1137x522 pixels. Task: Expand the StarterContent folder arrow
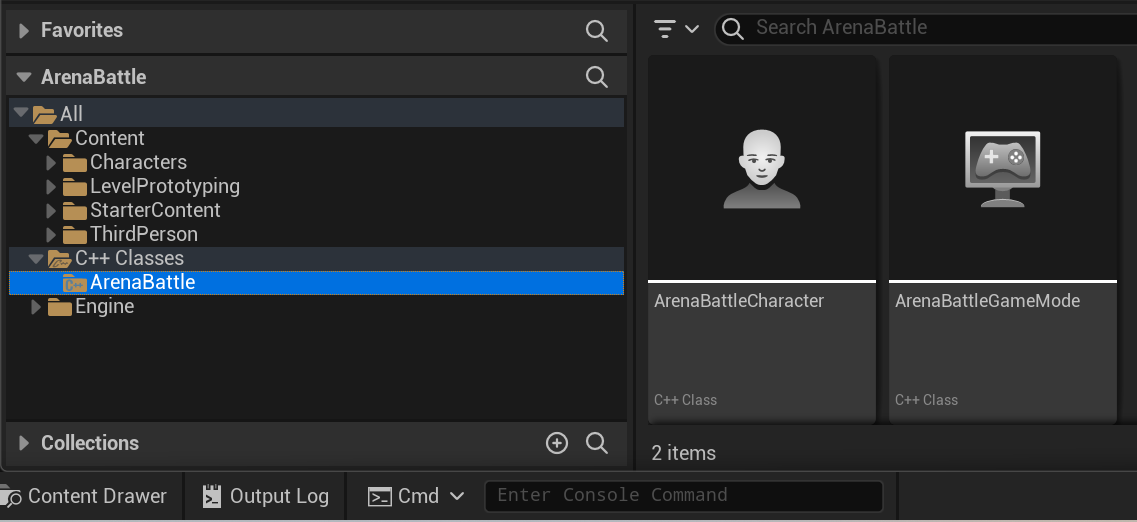coord(51,210)
